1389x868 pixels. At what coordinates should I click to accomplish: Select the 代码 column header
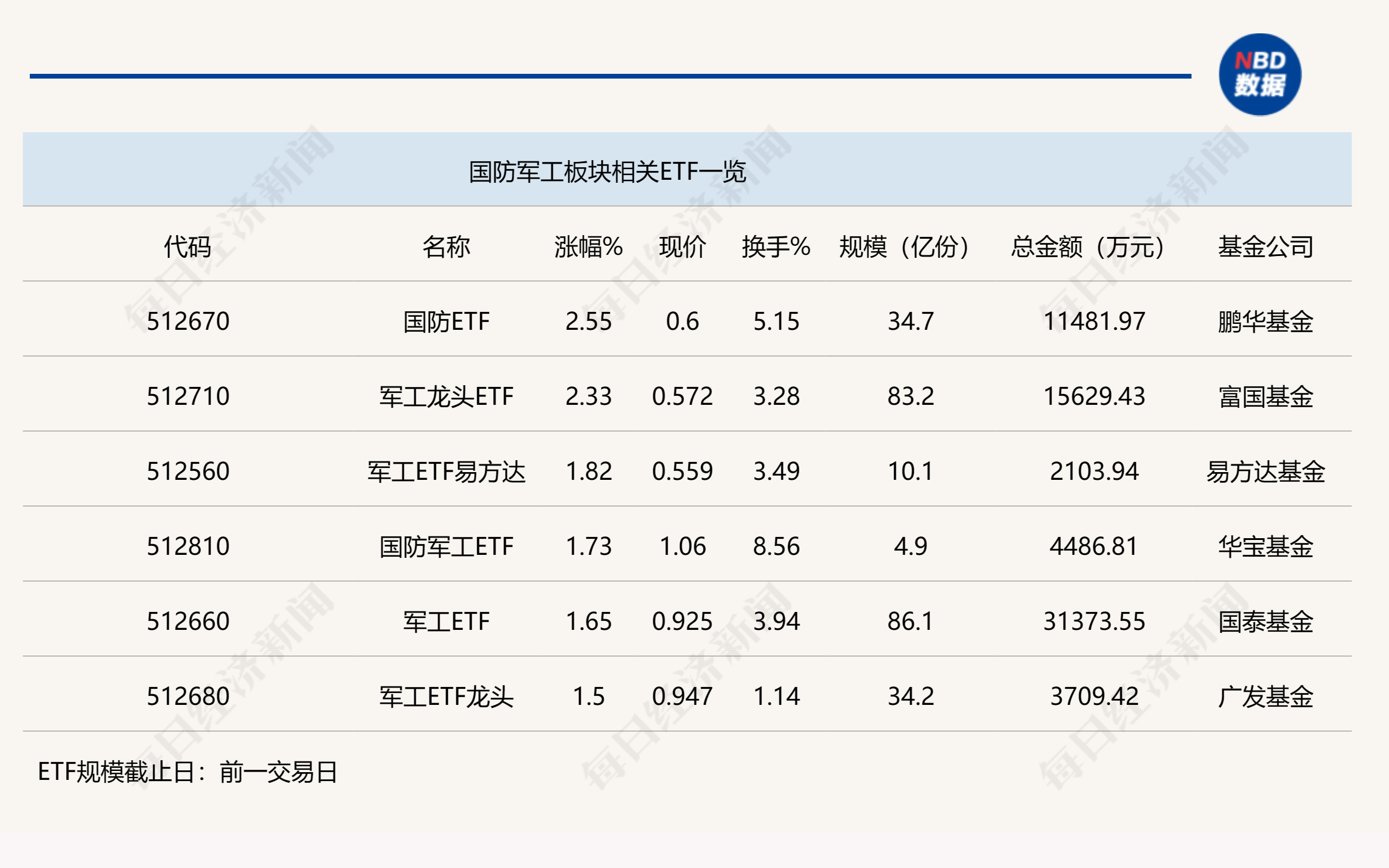click(x=188, y=246)
